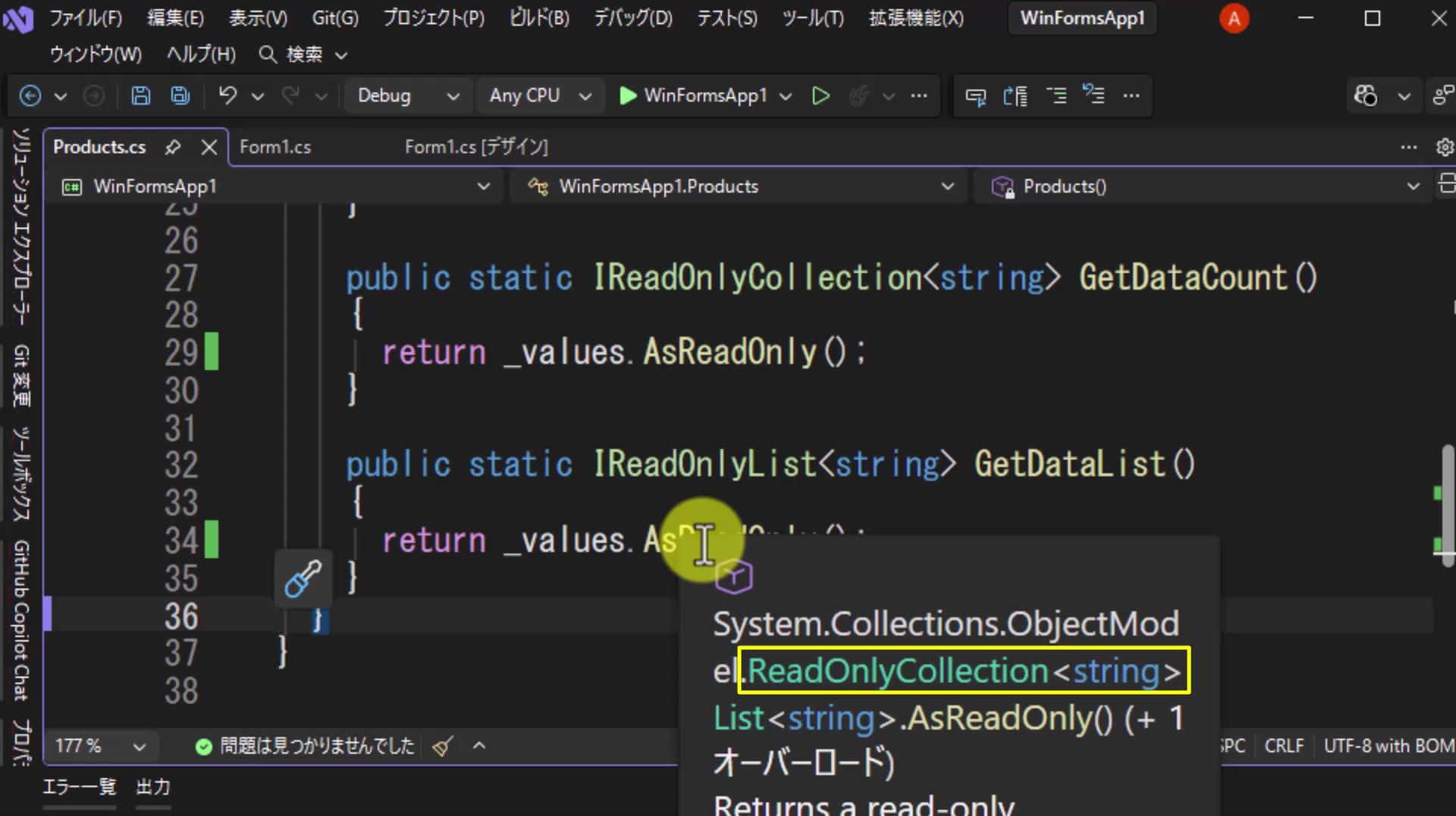Redo the last undone edit
Image resolution: width=1456 pixels, height=816 pixels.
[x=290, y=96]
